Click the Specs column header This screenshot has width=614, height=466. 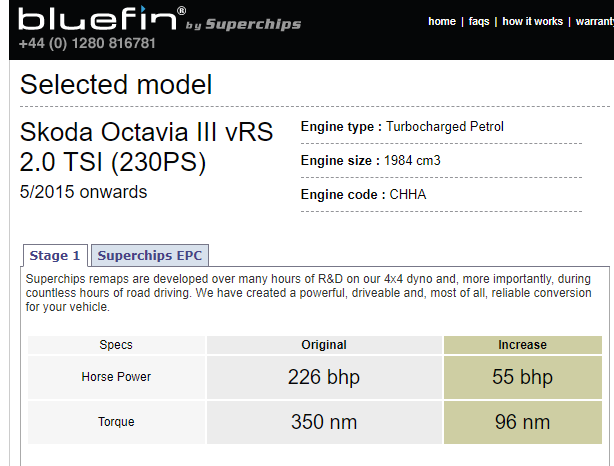pos(116,345)
